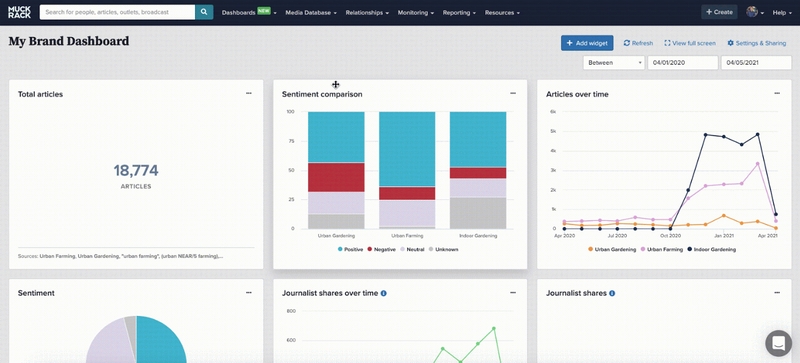
Task: Expand the Help dropdown
Action: [782, 13]
